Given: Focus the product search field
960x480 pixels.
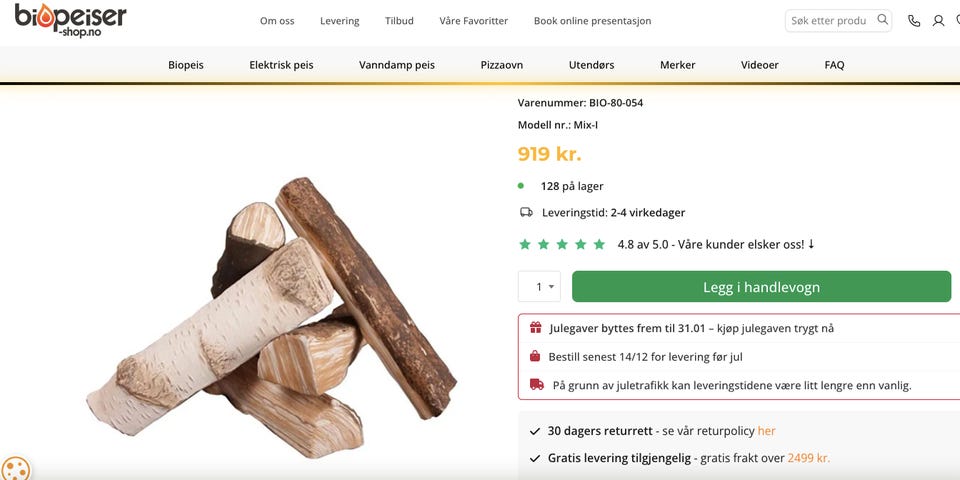Looking at the screenshot, I should (829, 21).
